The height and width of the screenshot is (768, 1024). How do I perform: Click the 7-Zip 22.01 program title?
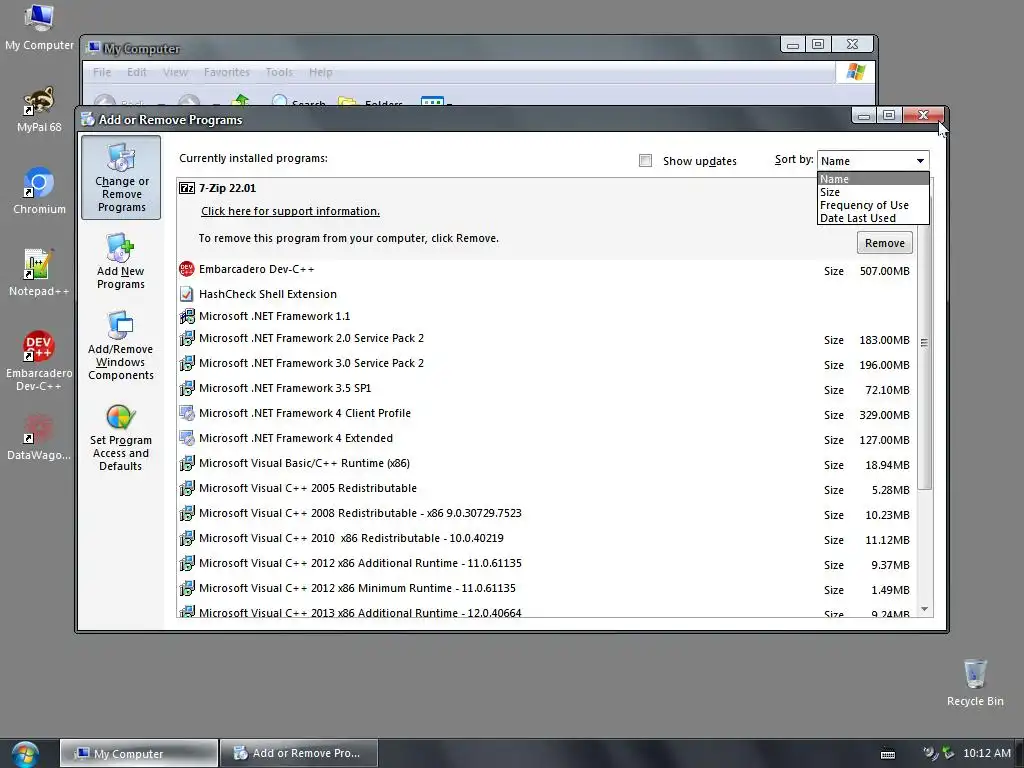(x=227, y=188)
